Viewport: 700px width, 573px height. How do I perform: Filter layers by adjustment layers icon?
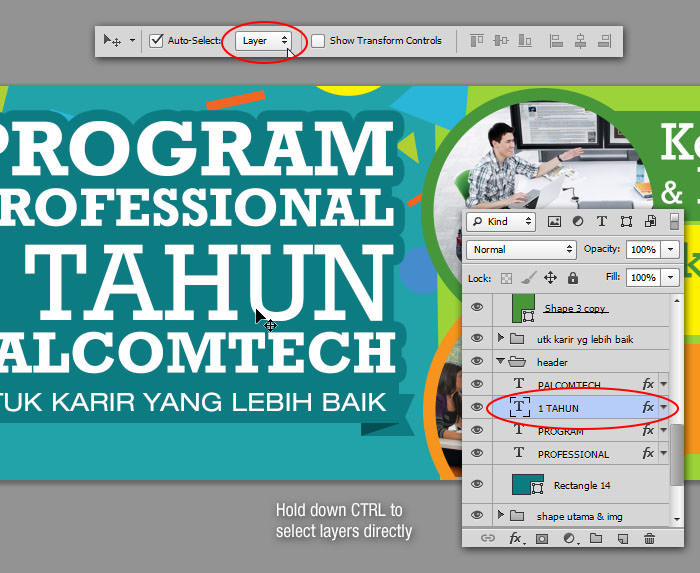coord(578,221)
